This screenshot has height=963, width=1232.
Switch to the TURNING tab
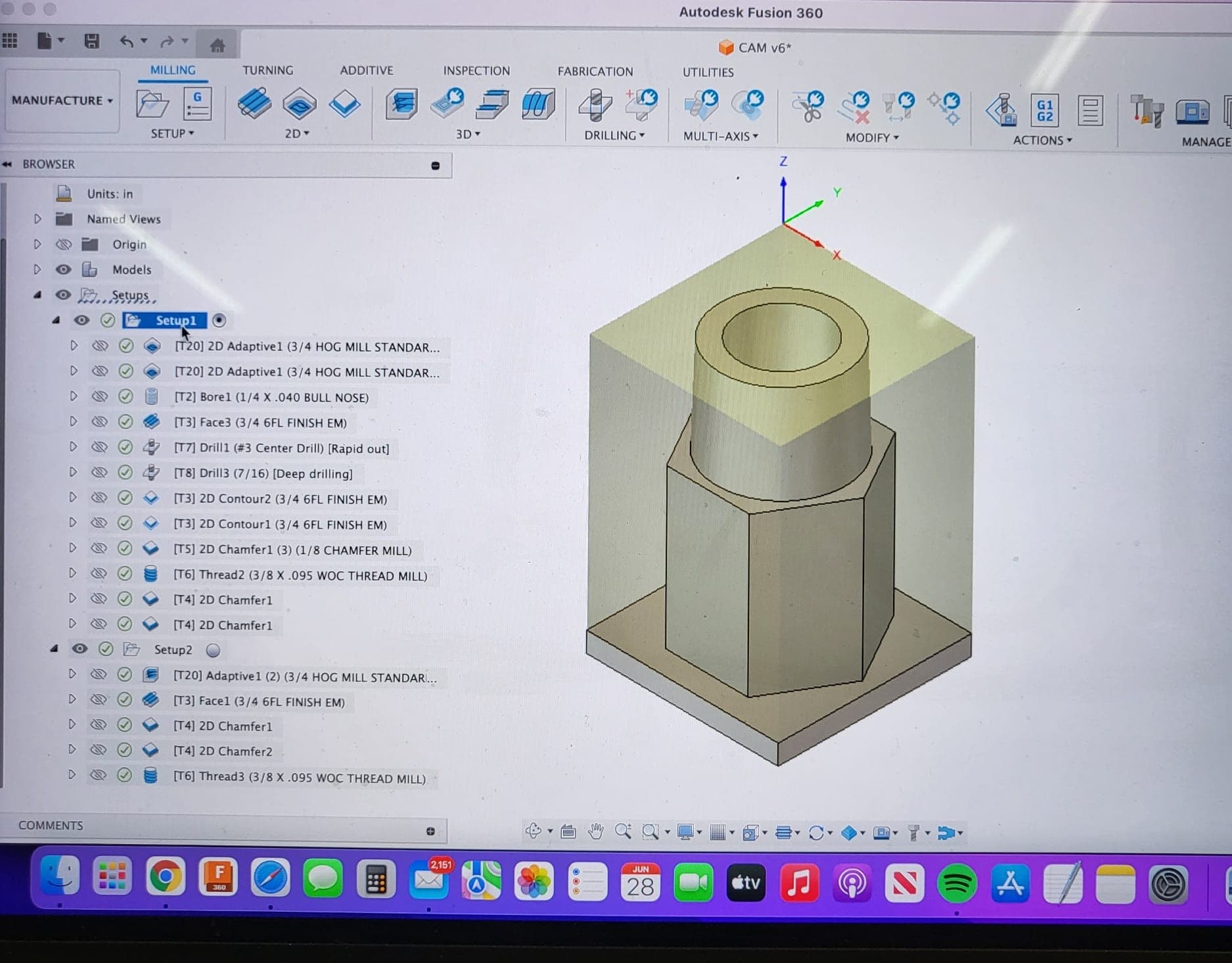[267, 70]
